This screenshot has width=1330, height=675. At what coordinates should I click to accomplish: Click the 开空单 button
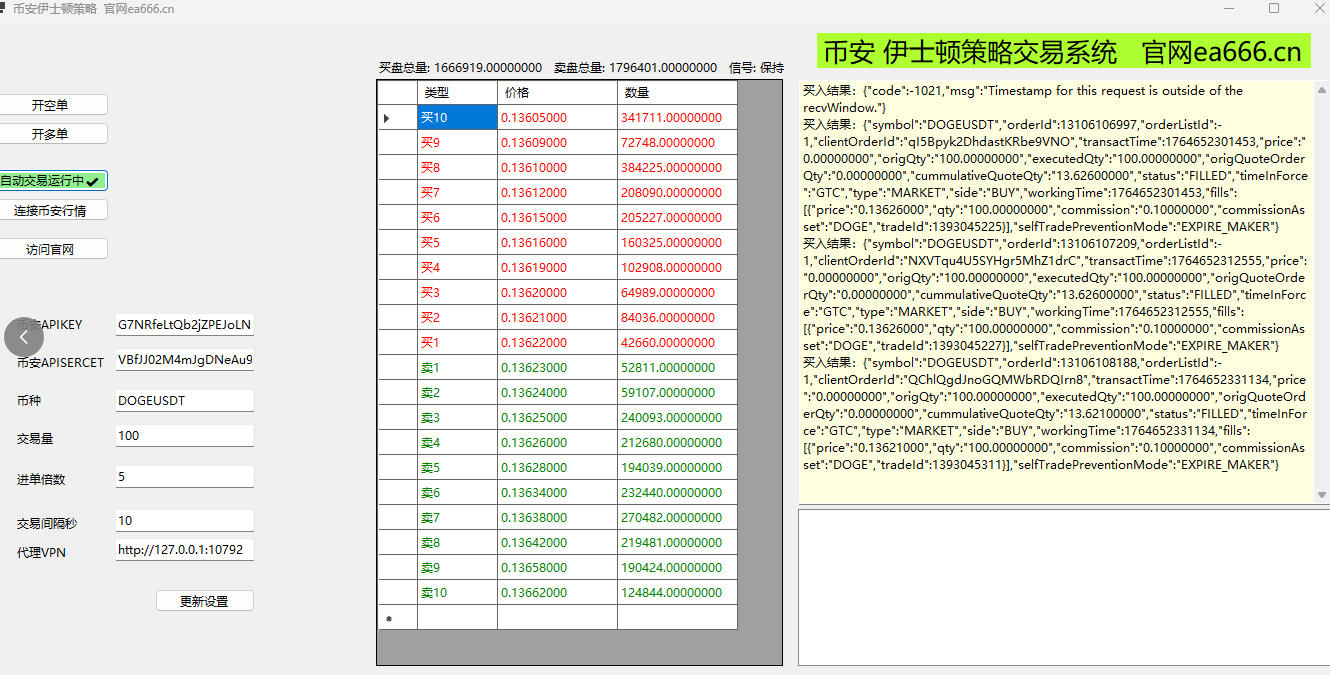(x=52, y=105)
